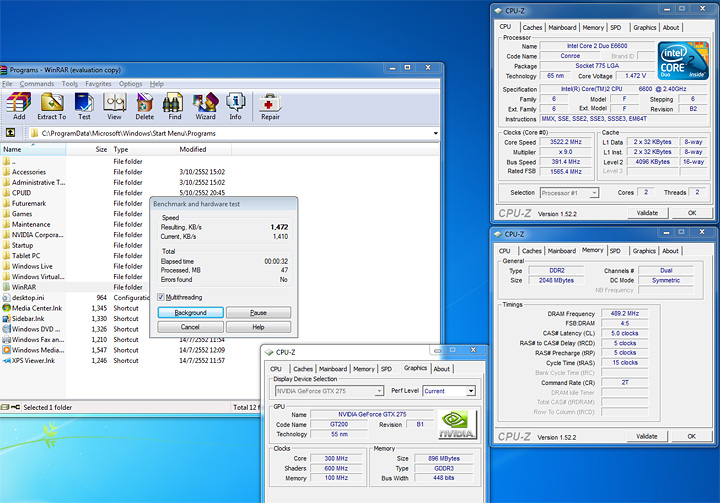Viewport: 720px width, 503px height.
Task: Open Graphics tab in memory CPU-Z window
Action: (x=644, y=251)
